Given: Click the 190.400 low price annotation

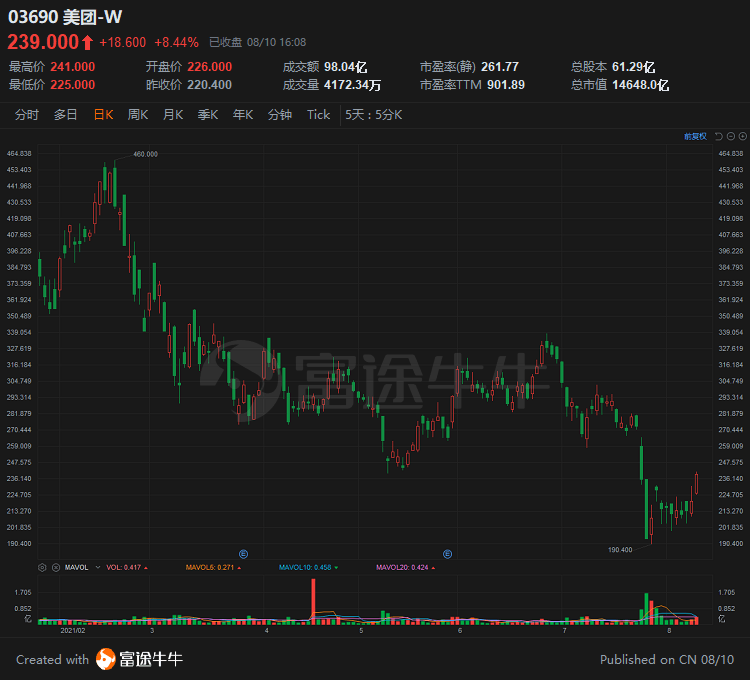Looking at the screenshot, I should pyautogui.click(x=620, y=550).
